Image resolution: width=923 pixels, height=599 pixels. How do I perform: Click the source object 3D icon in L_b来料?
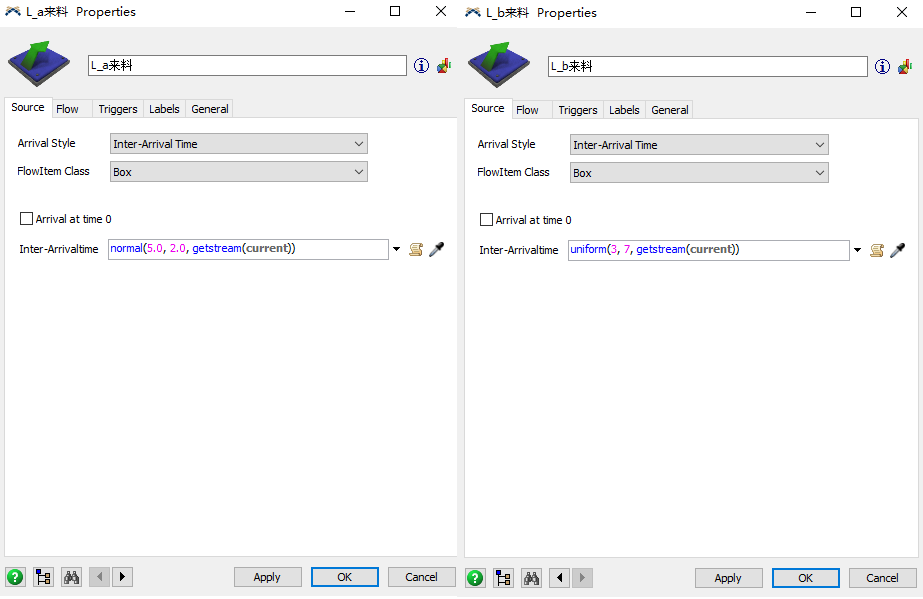[x=499, y=64]
